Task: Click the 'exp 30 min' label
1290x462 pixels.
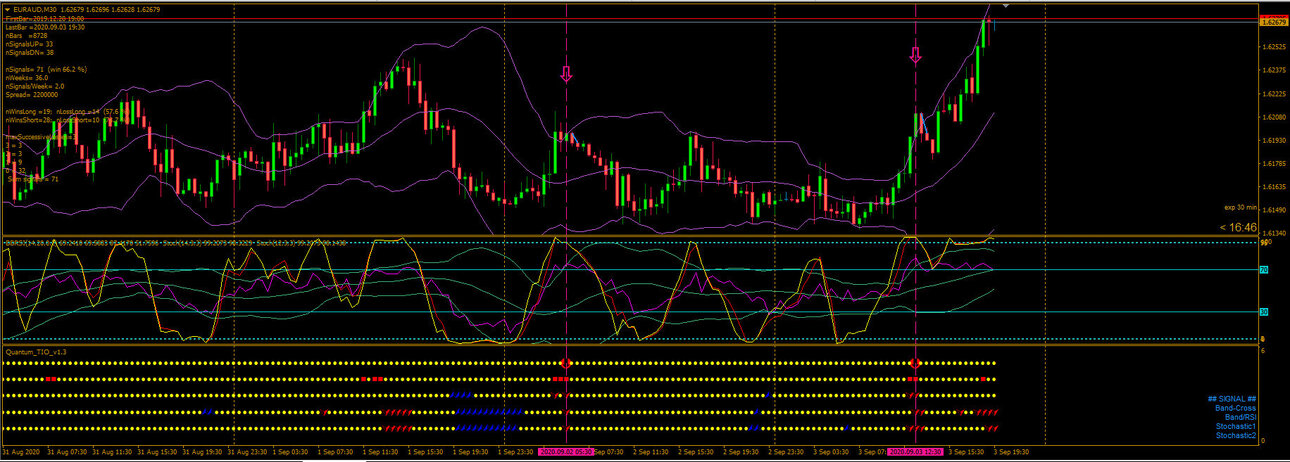Action: tap(1240, 207)
